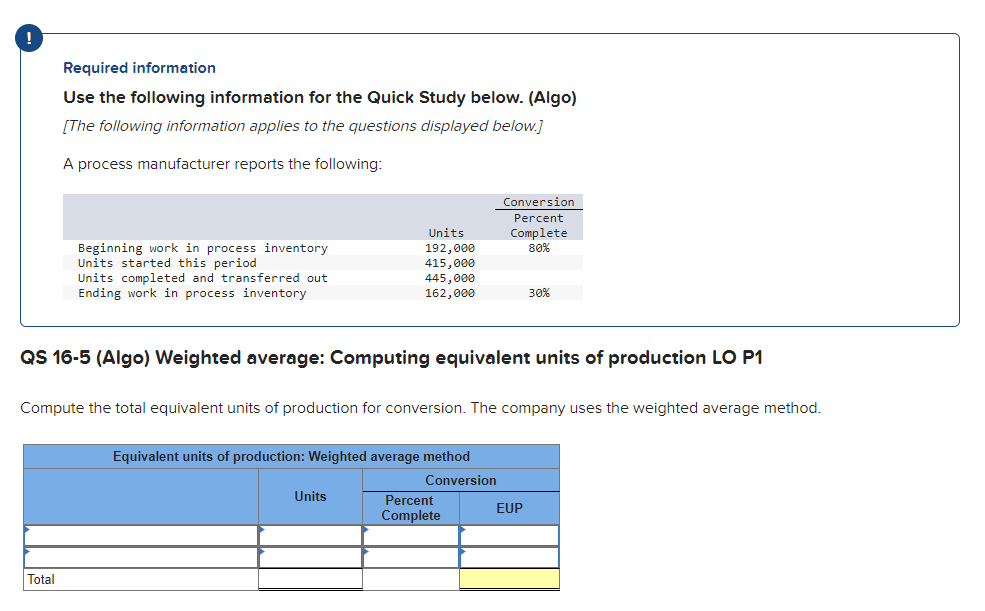Click first row EUP input cell
This screenshot has height=611, width=985.
pyautogui.click(x=509, y=536)
